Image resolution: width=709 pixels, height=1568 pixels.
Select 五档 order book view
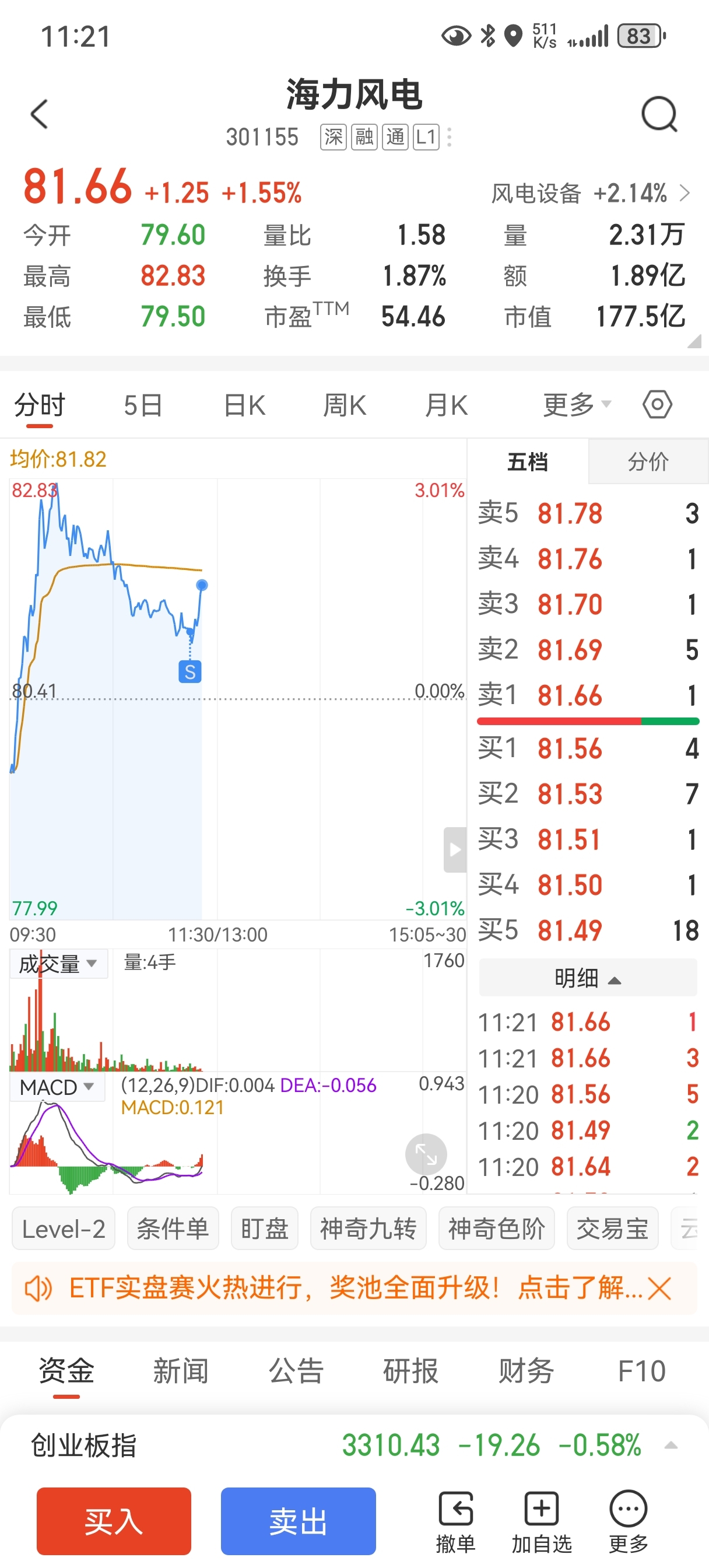coord(528,461)
